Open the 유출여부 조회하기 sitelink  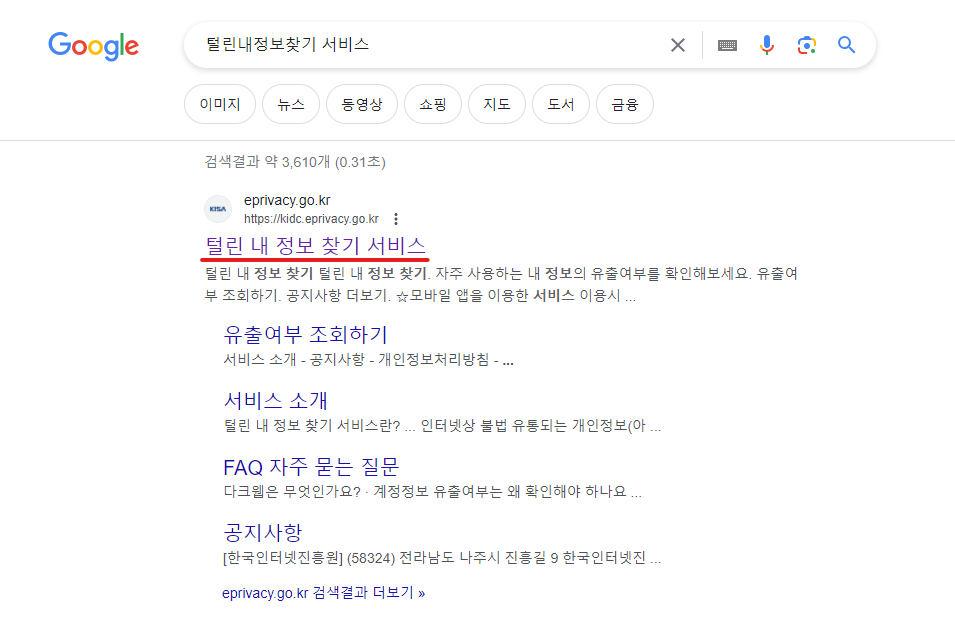coord(305,334)
